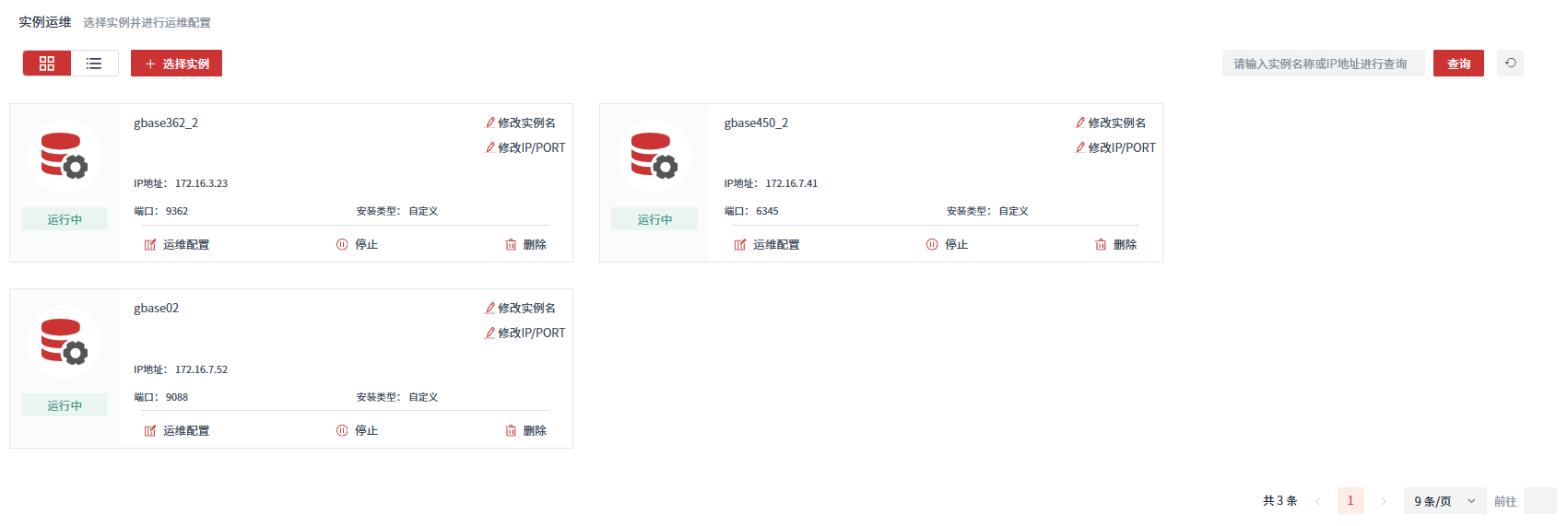Click the next page arrow

[x=1384, y=501]
